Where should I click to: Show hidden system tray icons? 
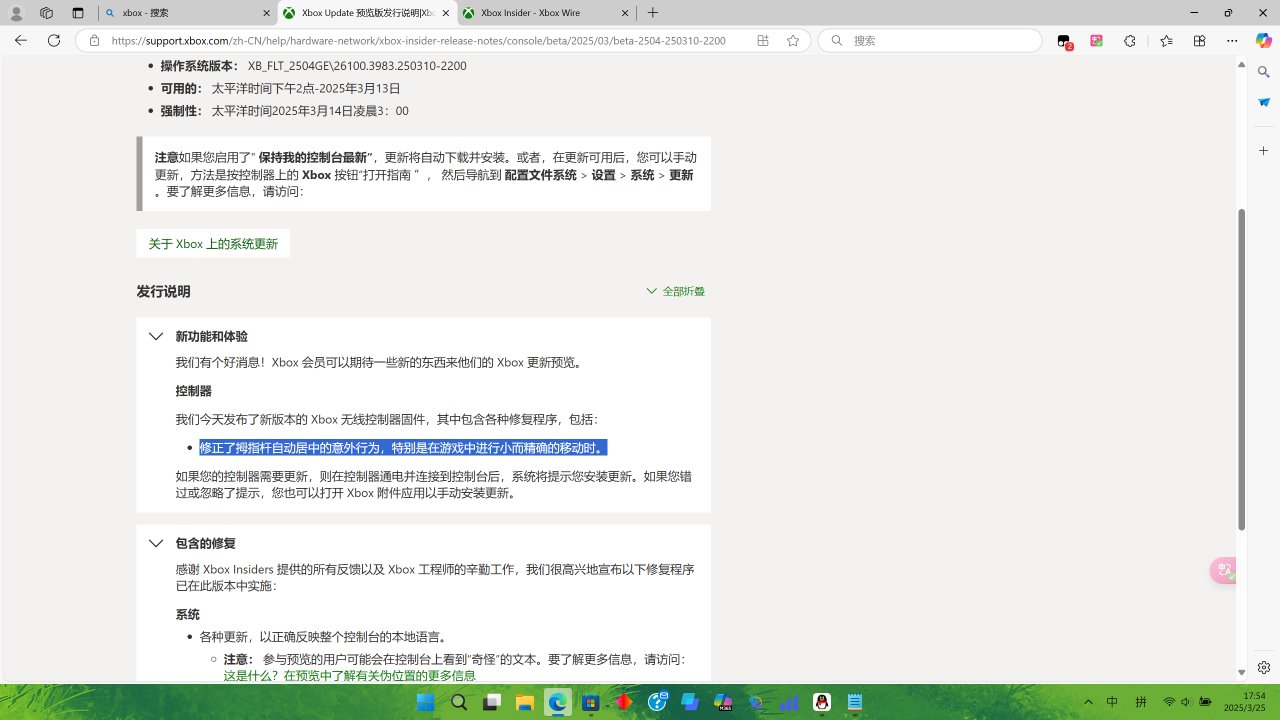[1089, 702]
